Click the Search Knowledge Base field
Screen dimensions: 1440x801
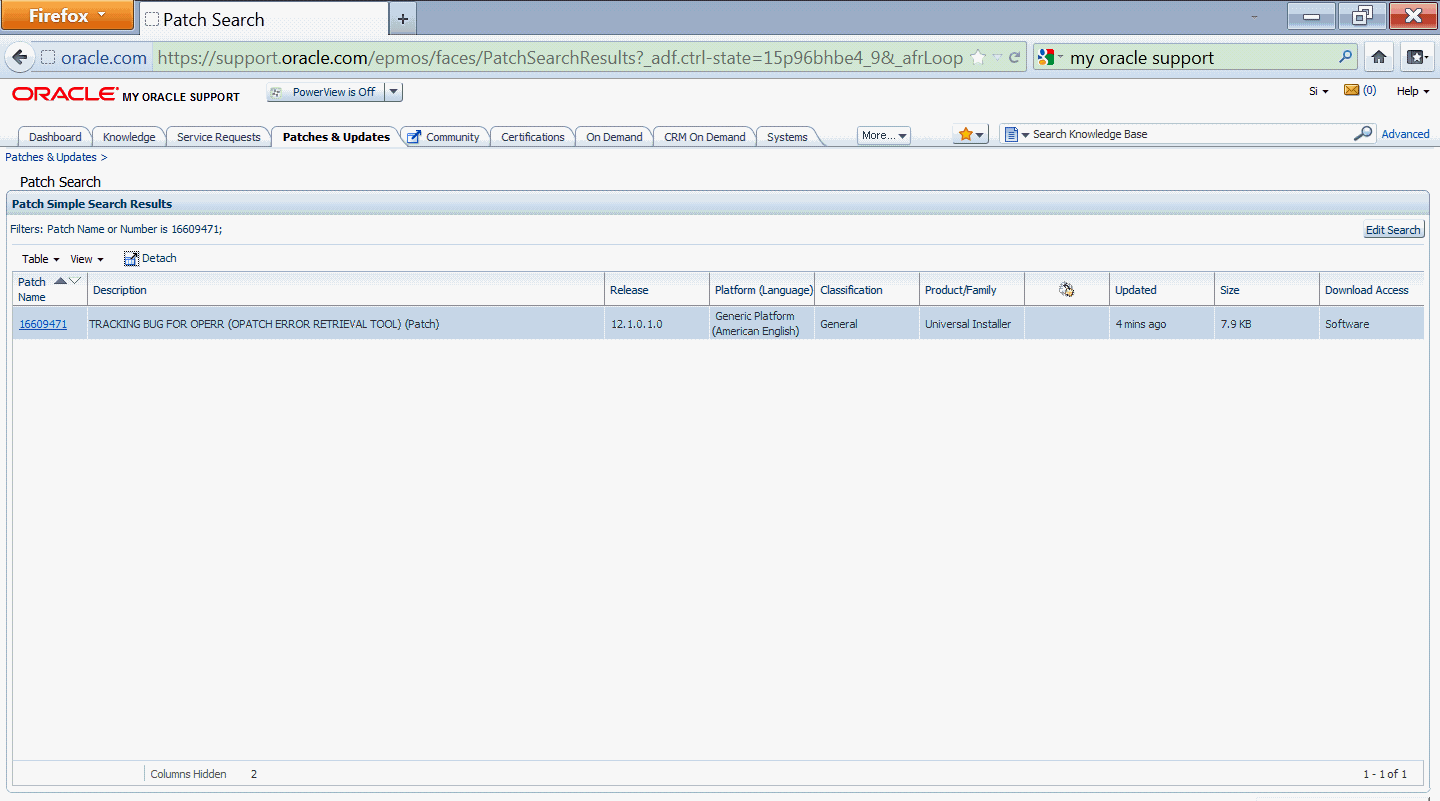(x=1190, y=134)
